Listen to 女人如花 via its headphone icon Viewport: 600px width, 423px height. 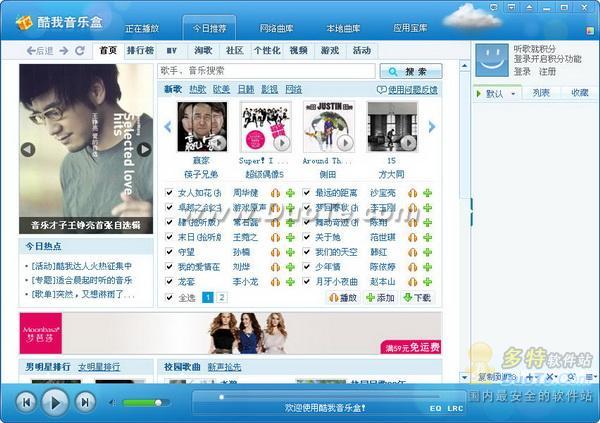point(275,193)
